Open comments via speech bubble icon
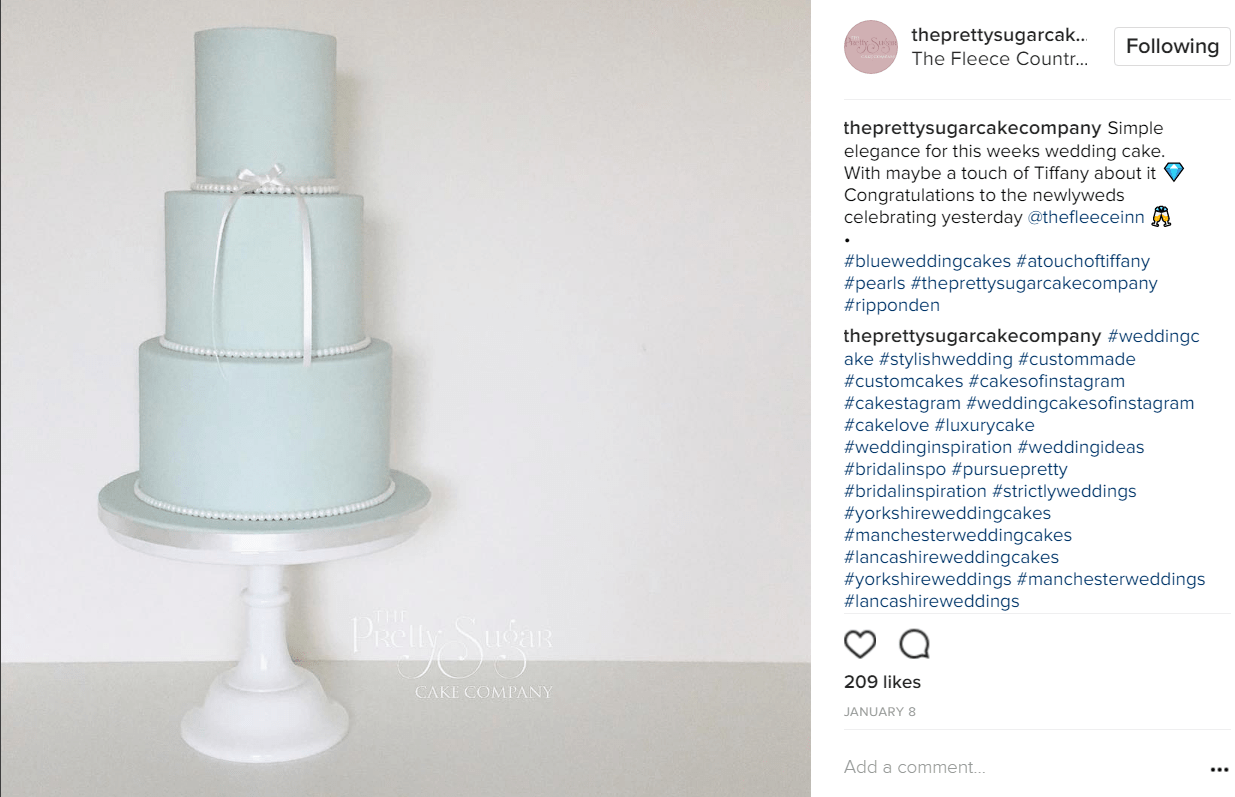Screen dimensions: 1235x797 click(914, 644)
